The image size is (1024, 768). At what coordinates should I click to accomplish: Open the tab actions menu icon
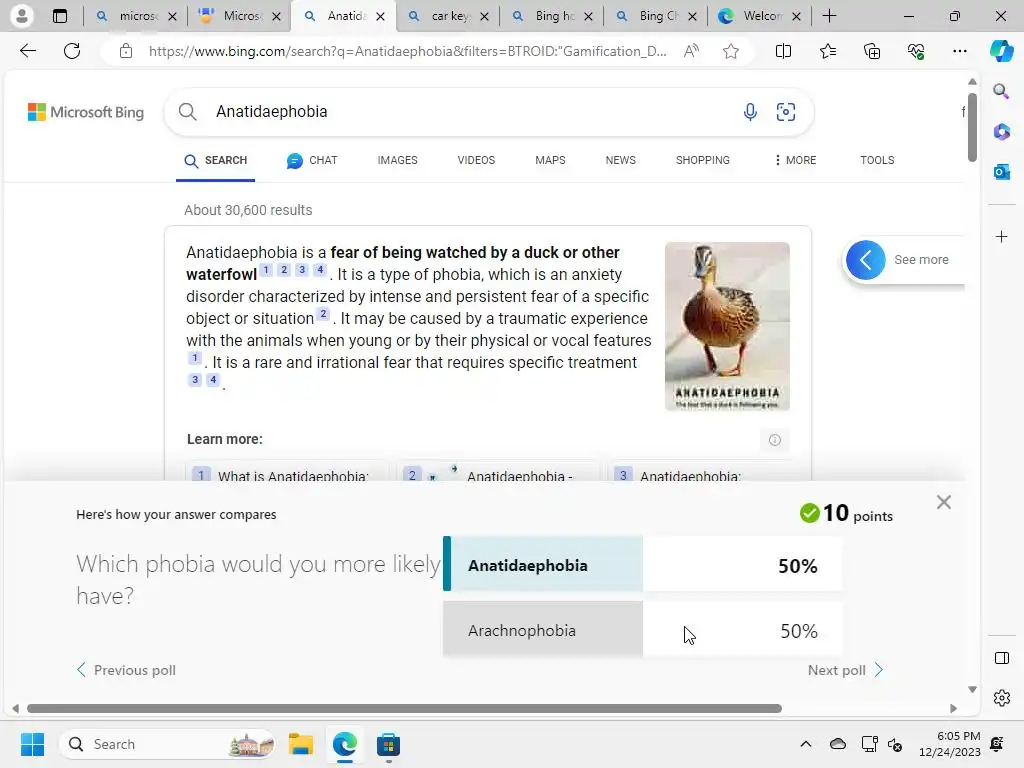[59, 16]
